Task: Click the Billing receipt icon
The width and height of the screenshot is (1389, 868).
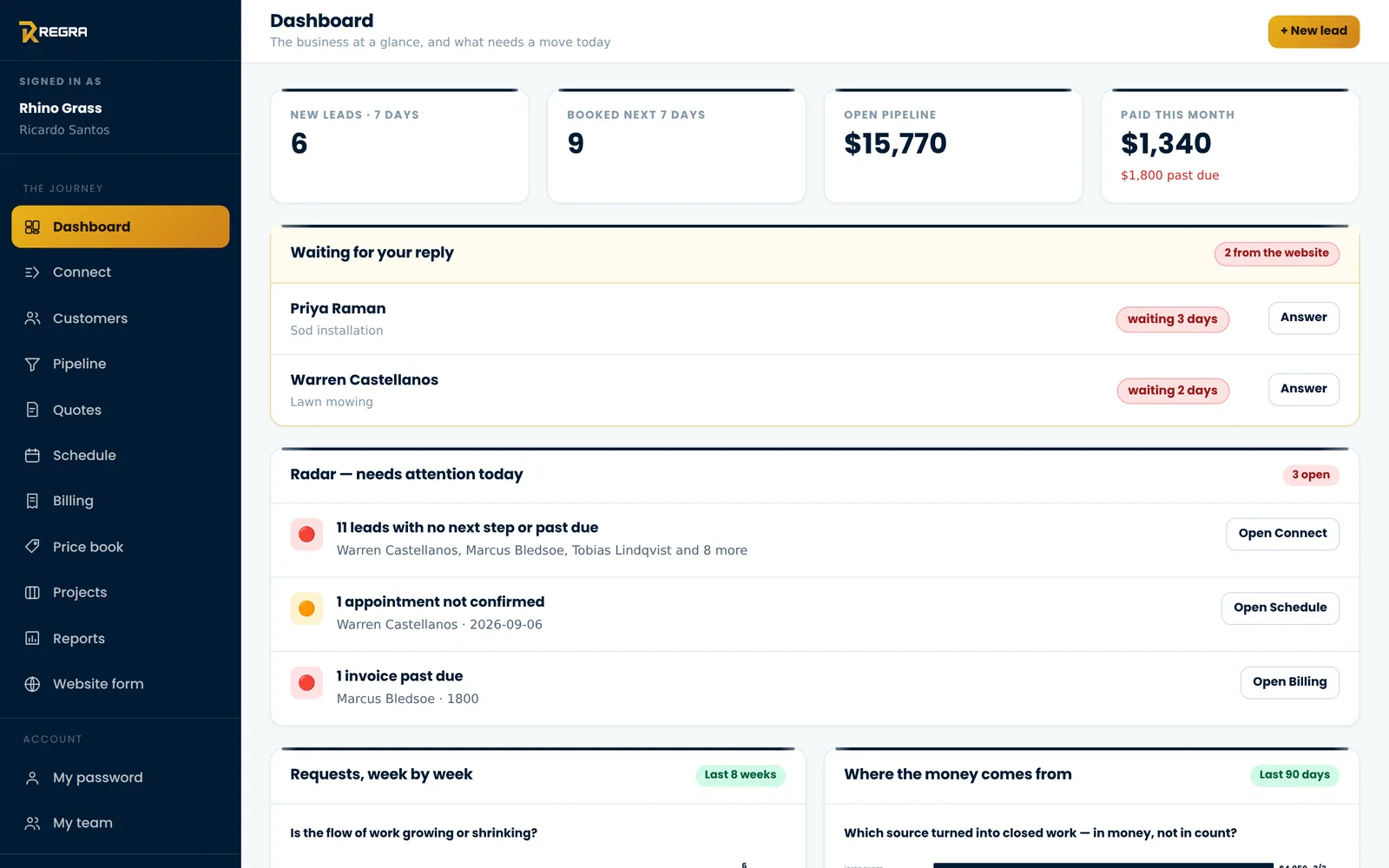Action: tap(32, 501)
